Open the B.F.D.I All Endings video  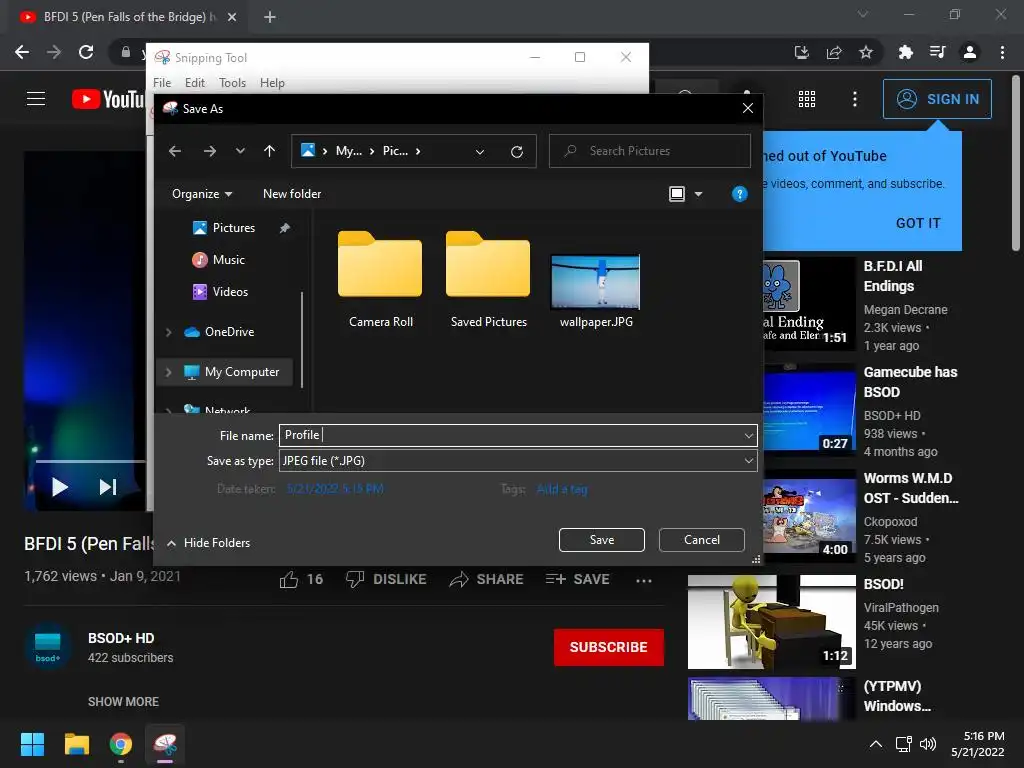[893, 276]
